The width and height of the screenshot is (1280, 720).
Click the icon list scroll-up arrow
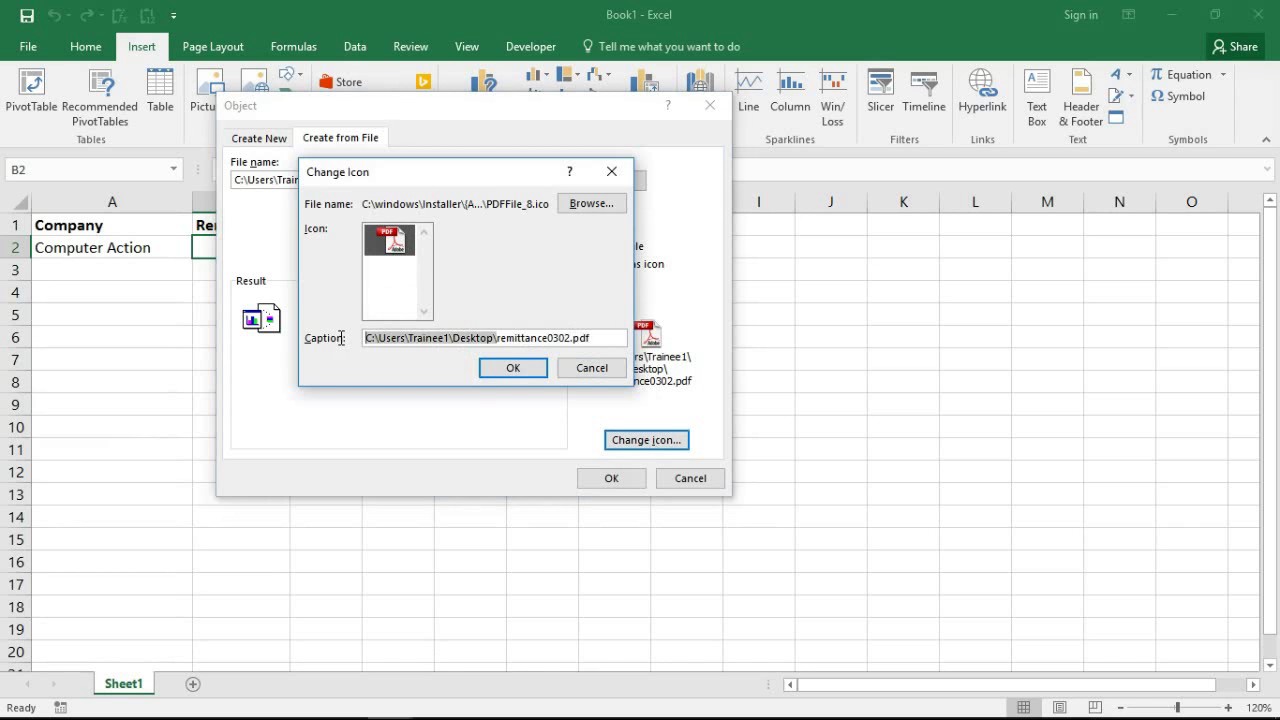pos(424,232)
